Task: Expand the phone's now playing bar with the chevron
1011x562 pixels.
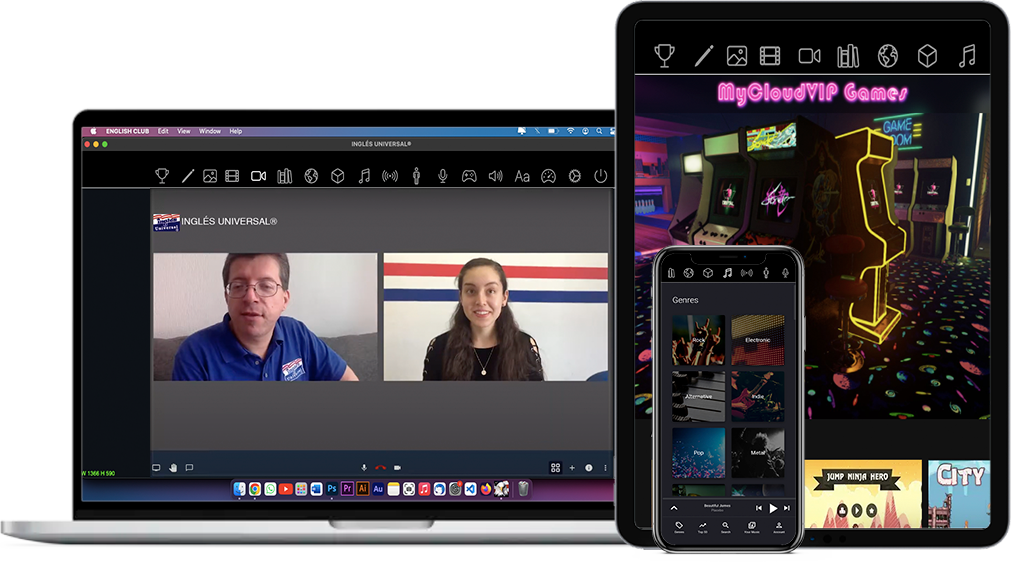Action: 674,508
